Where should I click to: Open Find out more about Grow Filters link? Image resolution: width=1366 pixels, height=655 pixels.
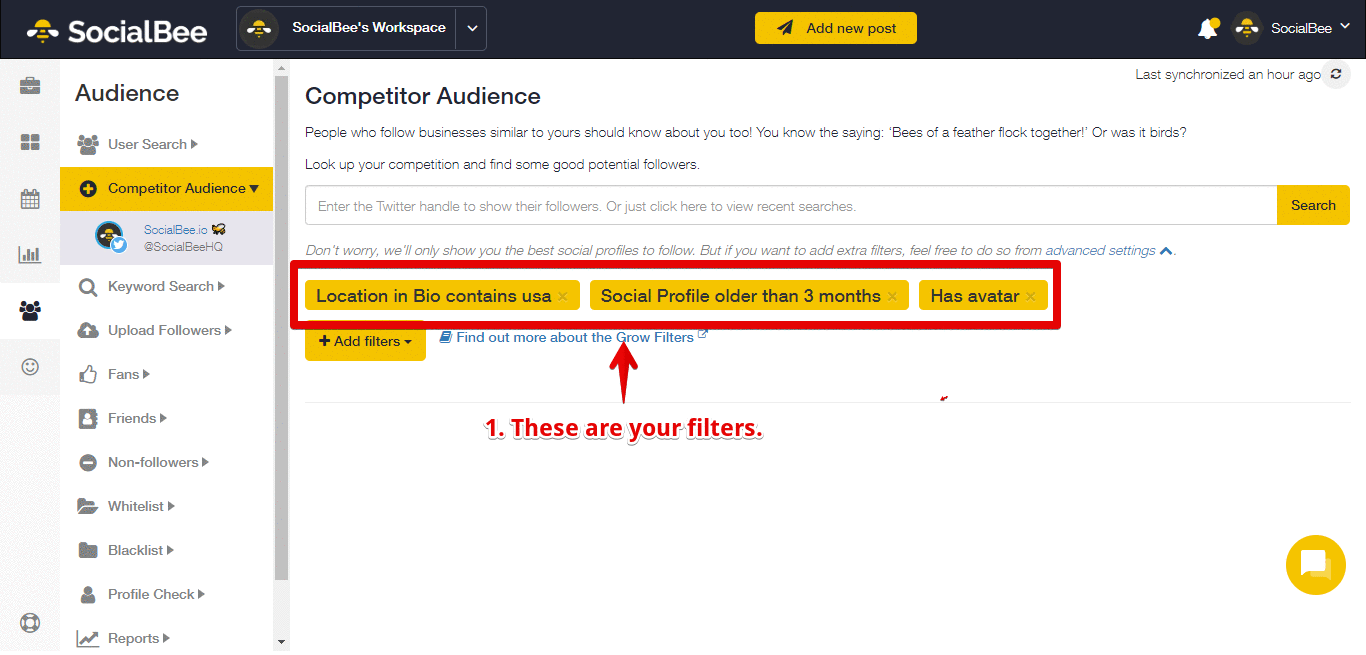[574, 337]
